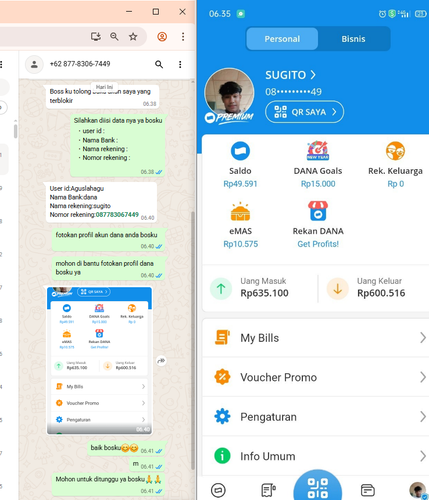Open Voucher Promo menu row
Viewport: 429px width, 500px height.
pyautogui.click(x=316, y=377)
